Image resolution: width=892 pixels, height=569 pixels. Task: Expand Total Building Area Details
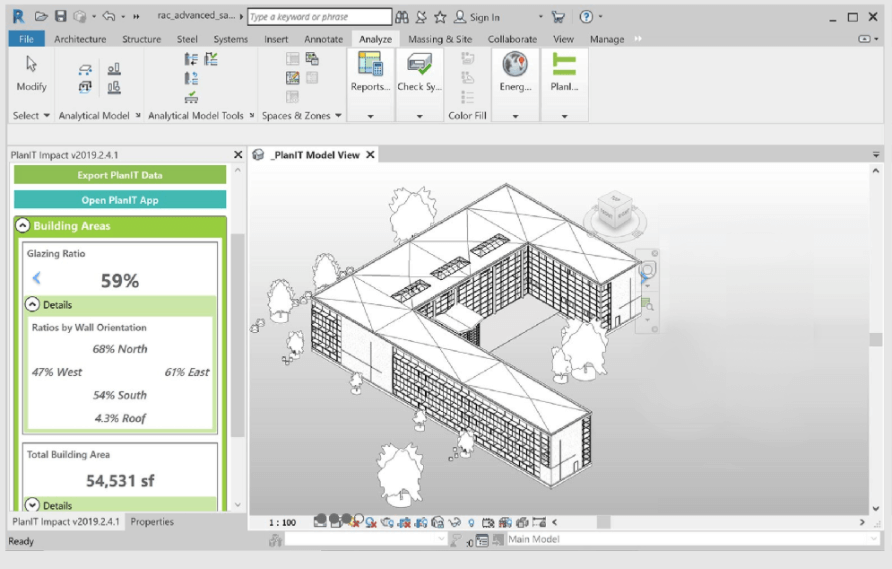(32, 505)
